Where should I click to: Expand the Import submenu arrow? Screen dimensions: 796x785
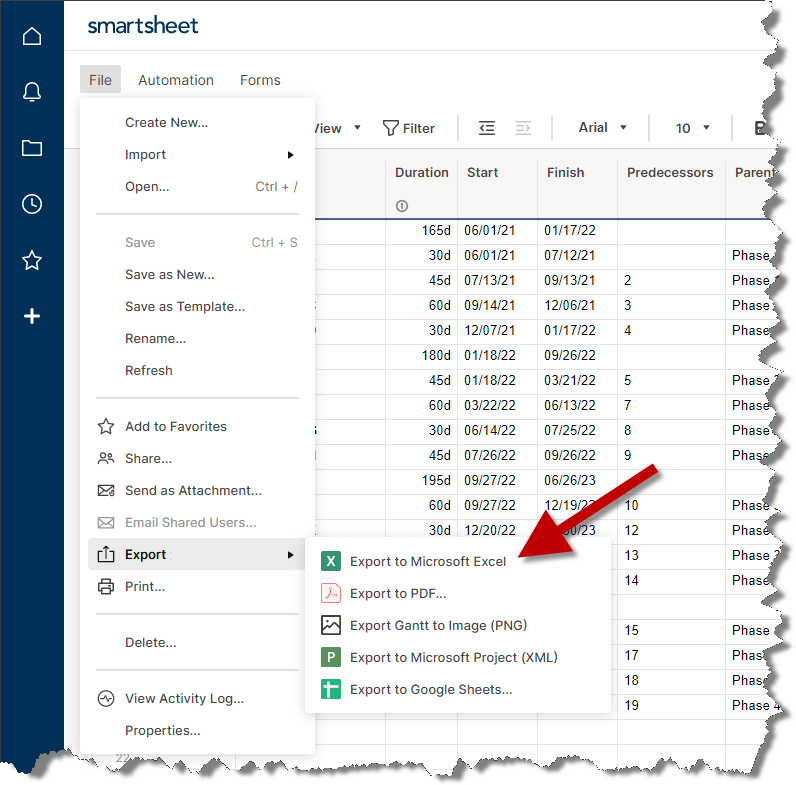tap(290, 154)
